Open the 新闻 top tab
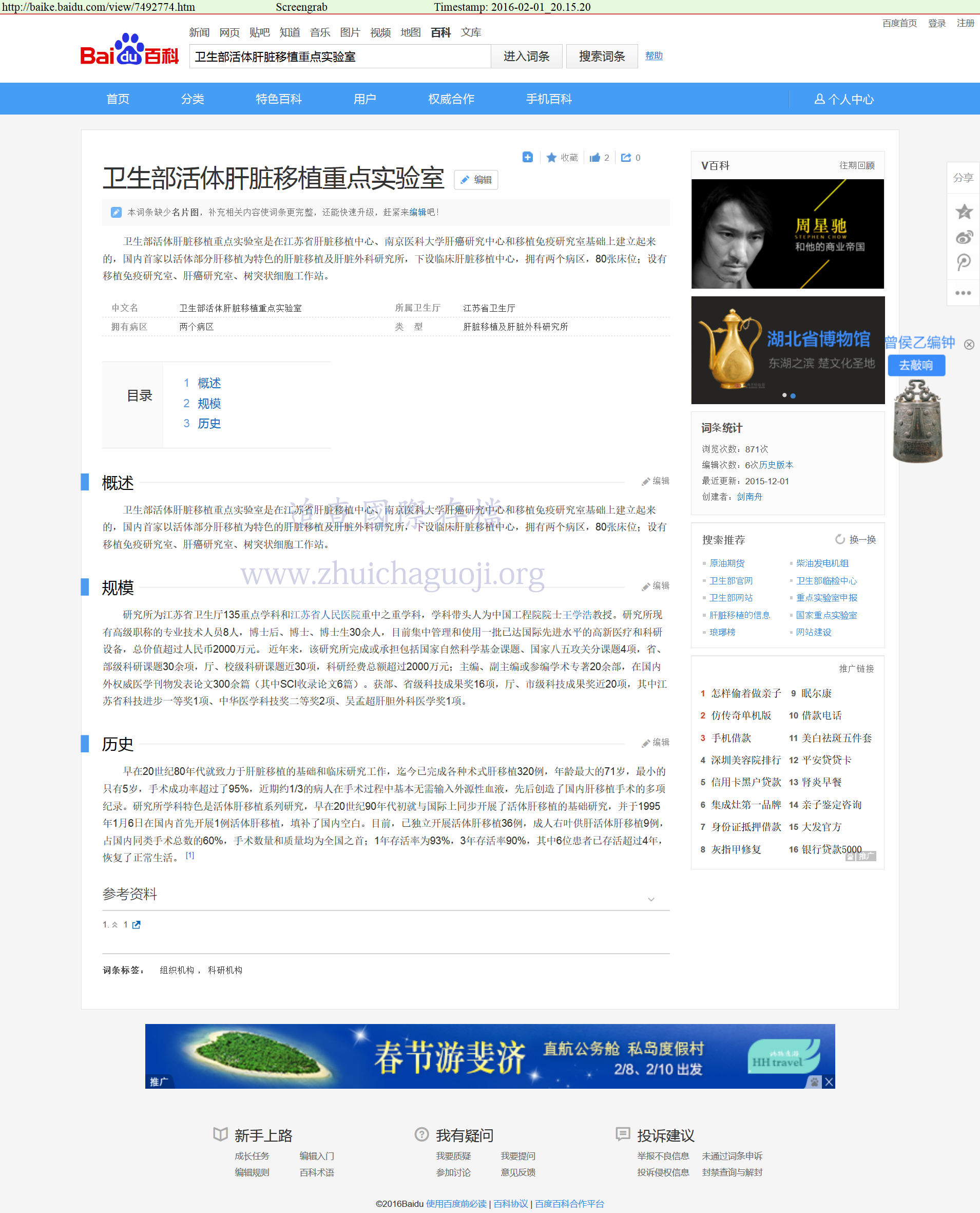Image resolution: width=980 pixels, height=1213 pixels. [x=199, y=32]
